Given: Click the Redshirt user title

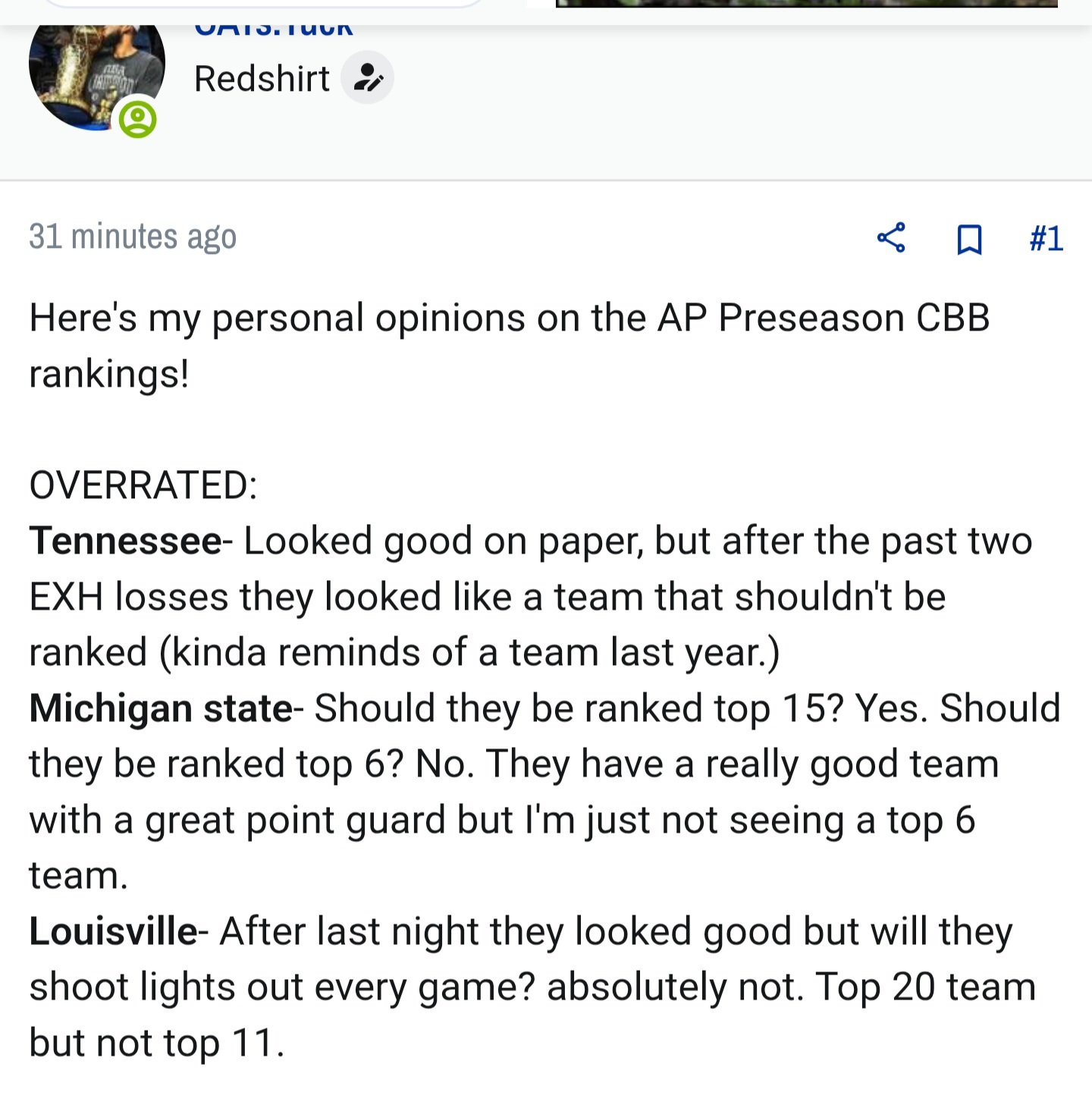Looking at the screenshot, I should click(x=262, y=79).
